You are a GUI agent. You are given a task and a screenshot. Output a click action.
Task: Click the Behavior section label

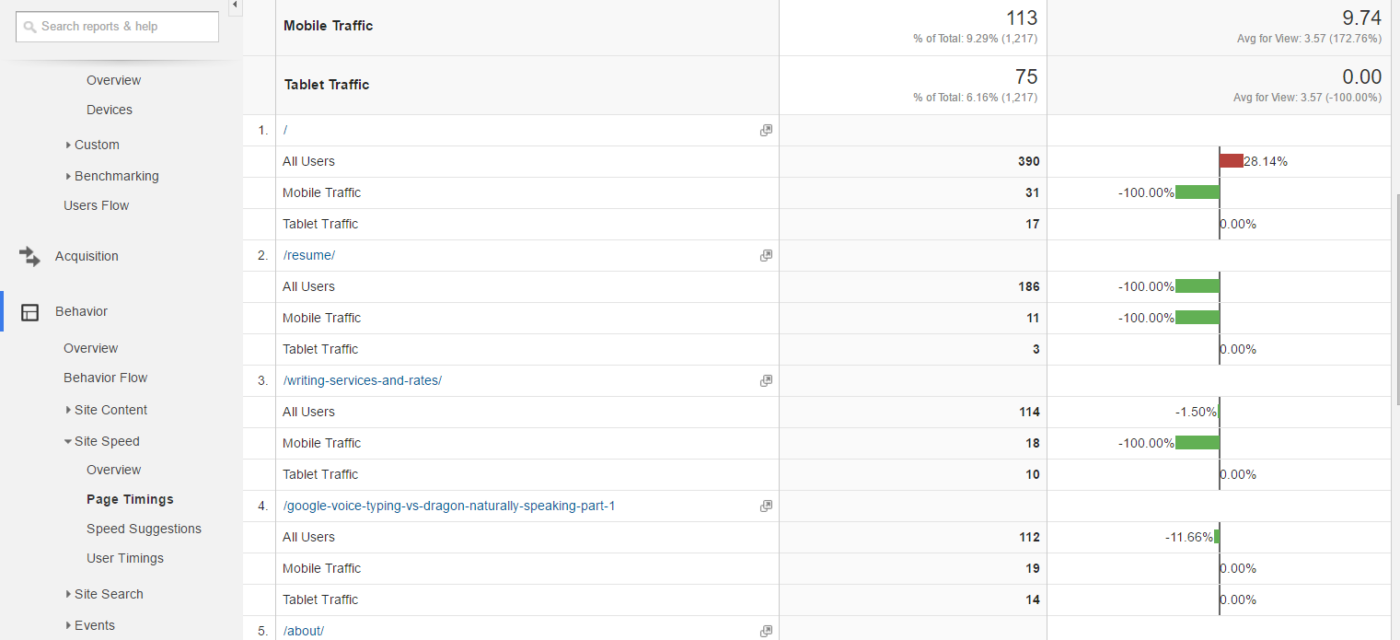81,311
